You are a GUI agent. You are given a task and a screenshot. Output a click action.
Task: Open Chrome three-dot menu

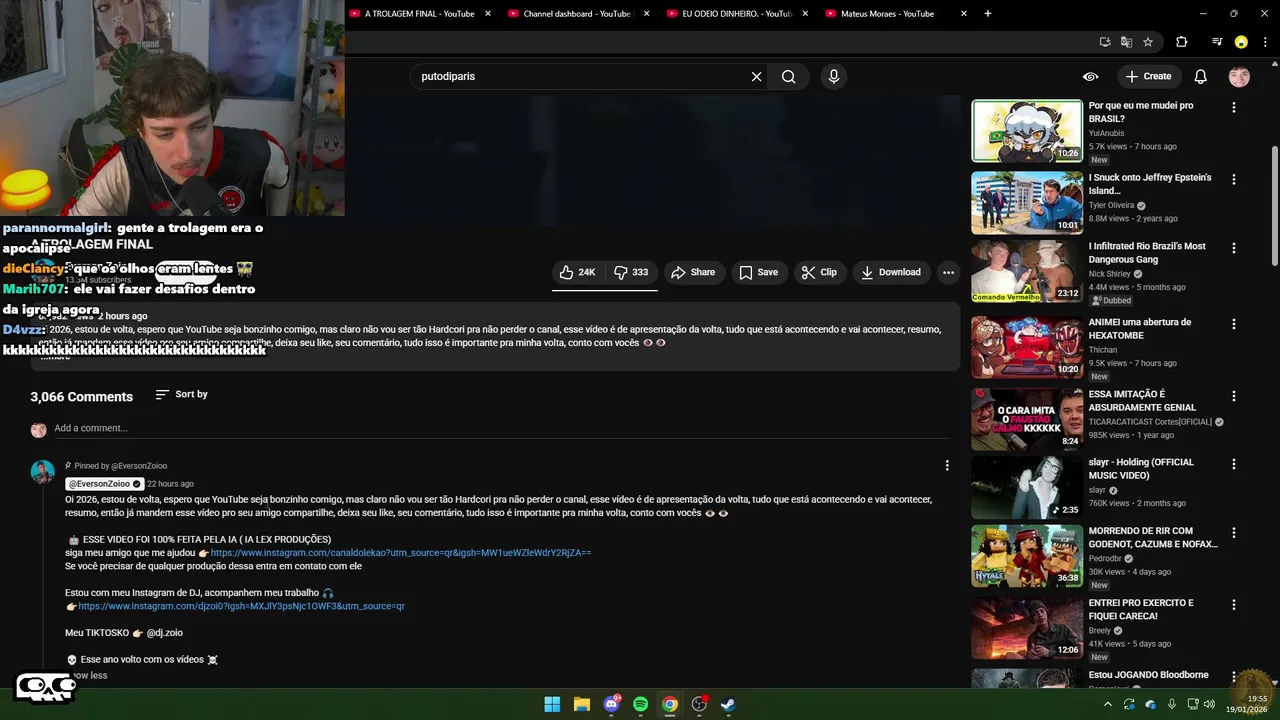(1264, 42)
